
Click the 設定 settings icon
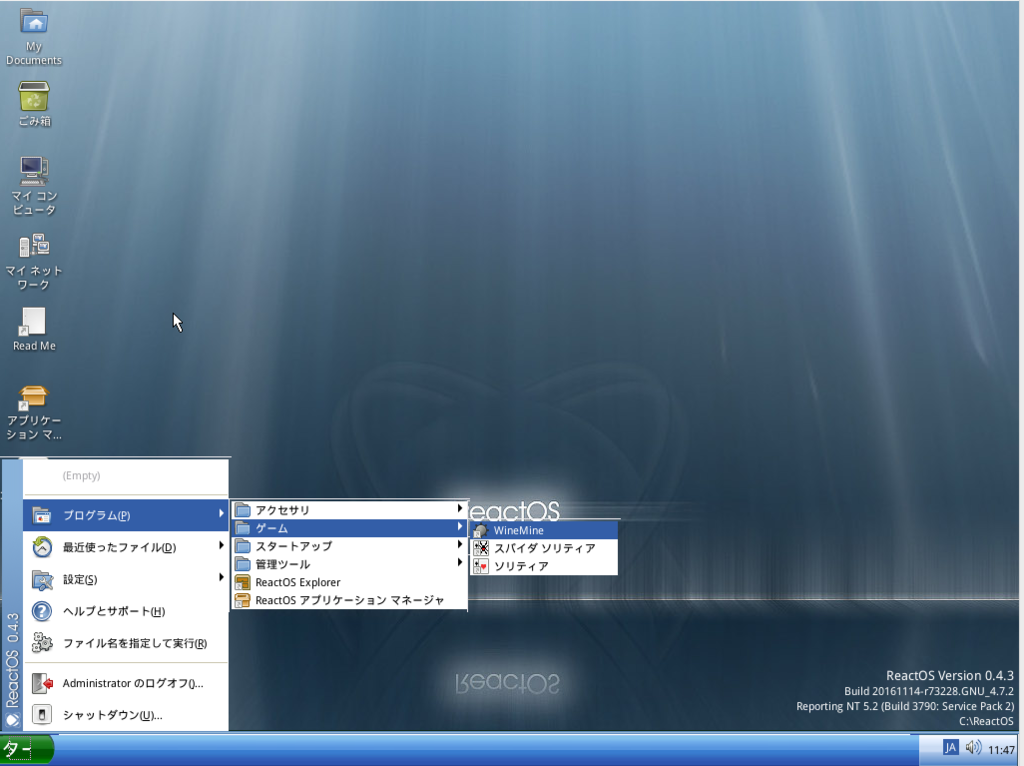[x=42, y=579]
